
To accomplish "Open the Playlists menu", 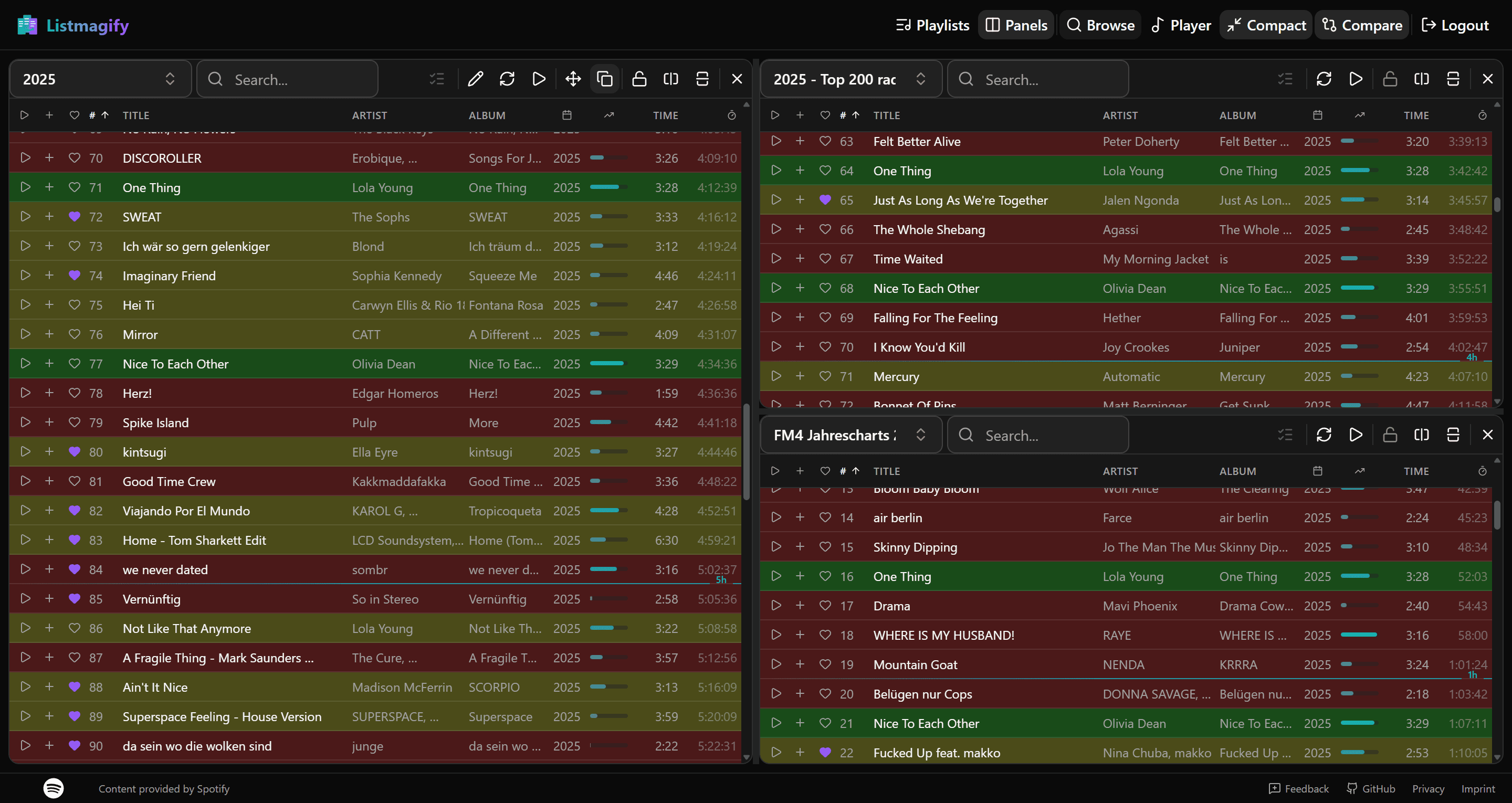I will (932, 25).
